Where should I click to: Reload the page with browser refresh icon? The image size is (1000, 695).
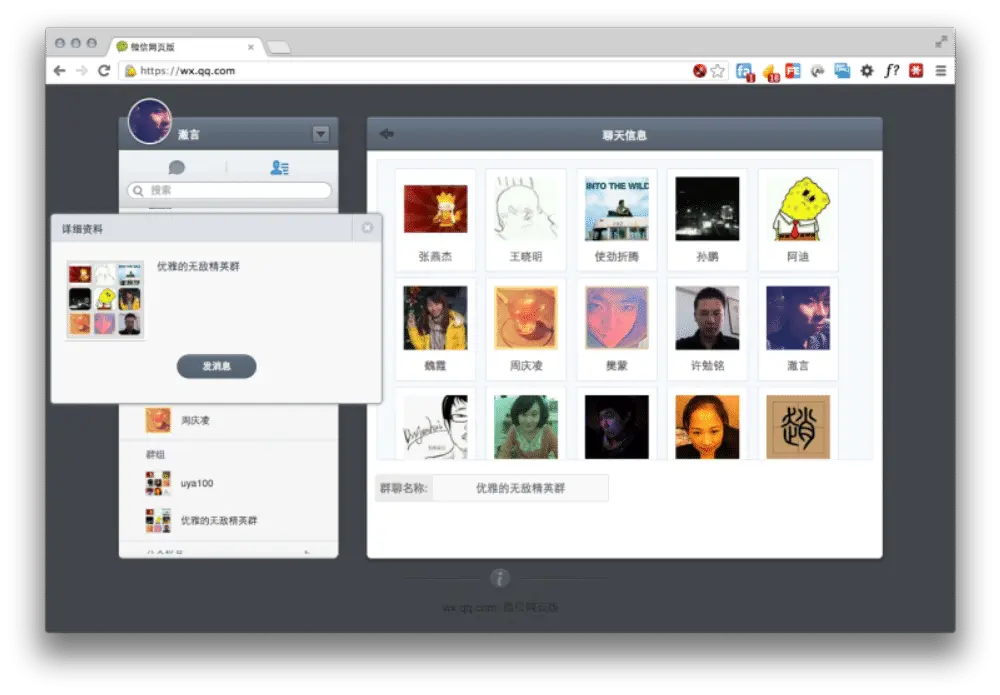tap(104, 71)
